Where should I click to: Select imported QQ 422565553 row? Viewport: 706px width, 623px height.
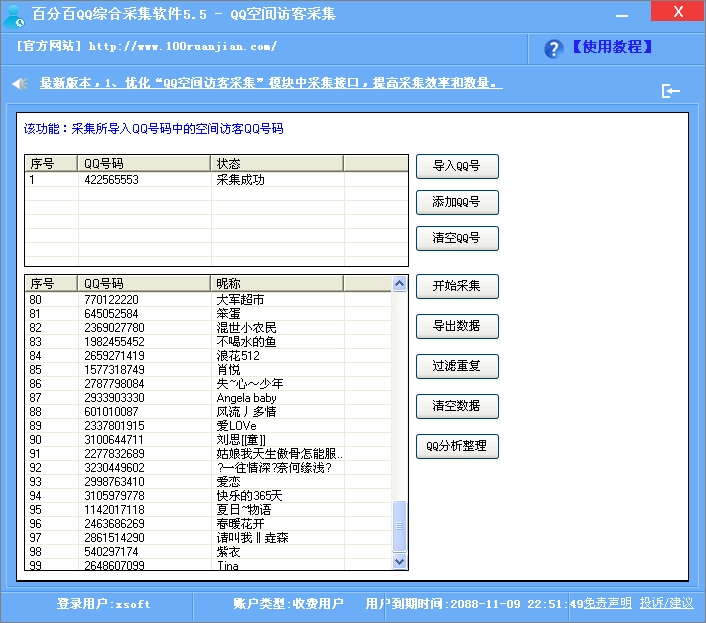[216, 180]
